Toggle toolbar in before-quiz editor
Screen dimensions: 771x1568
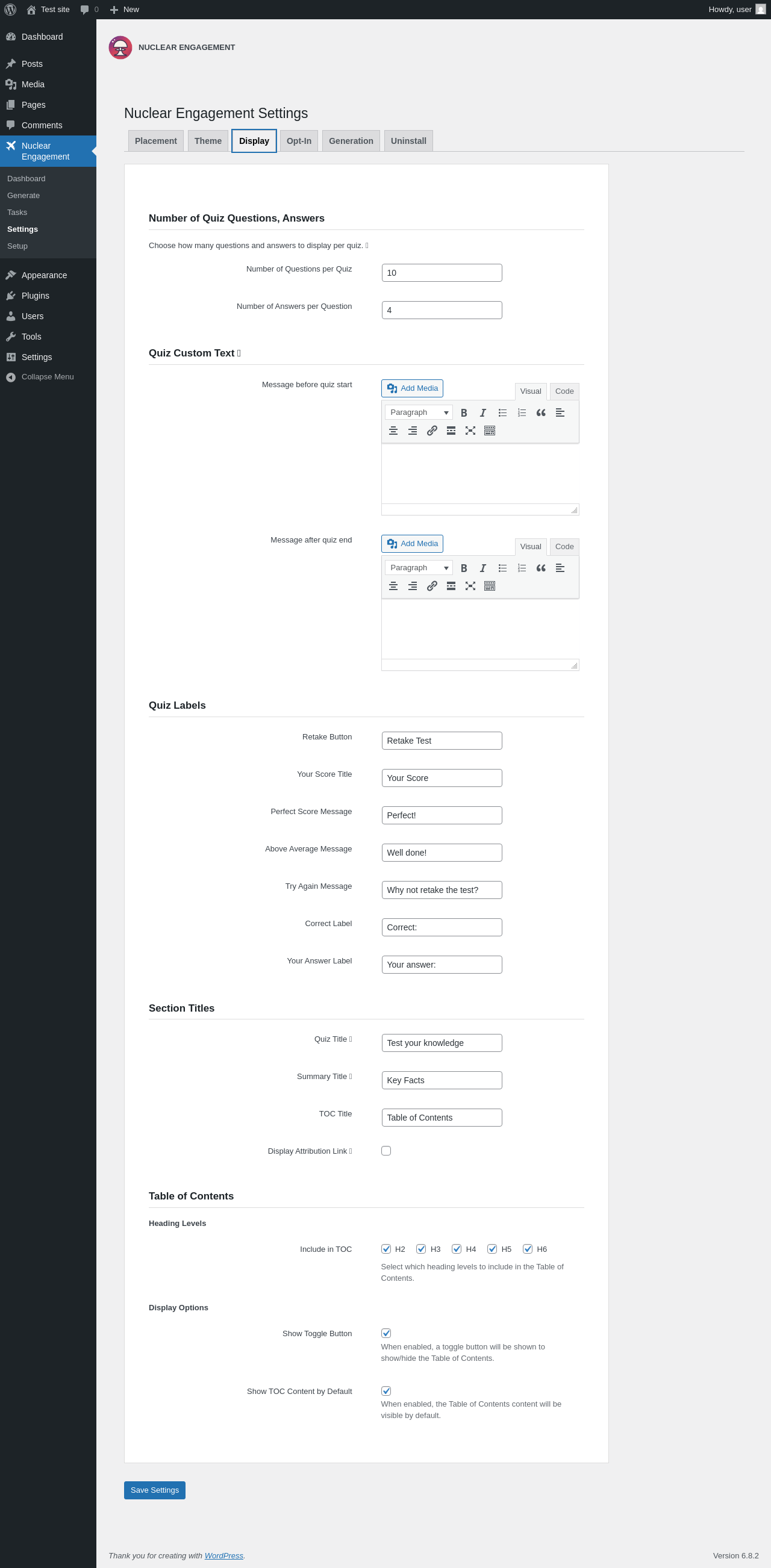click(490, 431)
